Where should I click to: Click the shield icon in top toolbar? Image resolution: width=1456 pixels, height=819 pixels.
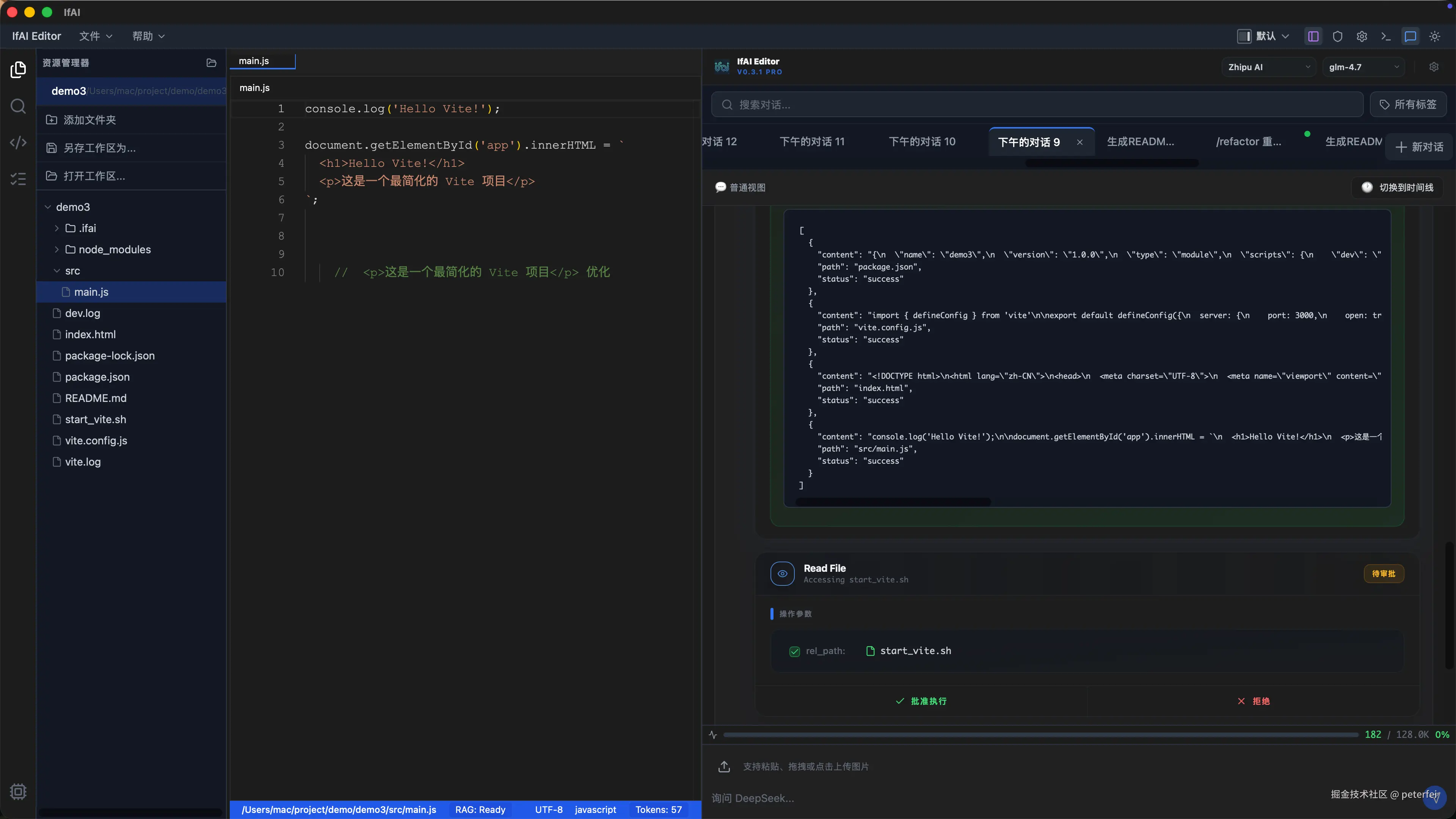(1337, 36)
